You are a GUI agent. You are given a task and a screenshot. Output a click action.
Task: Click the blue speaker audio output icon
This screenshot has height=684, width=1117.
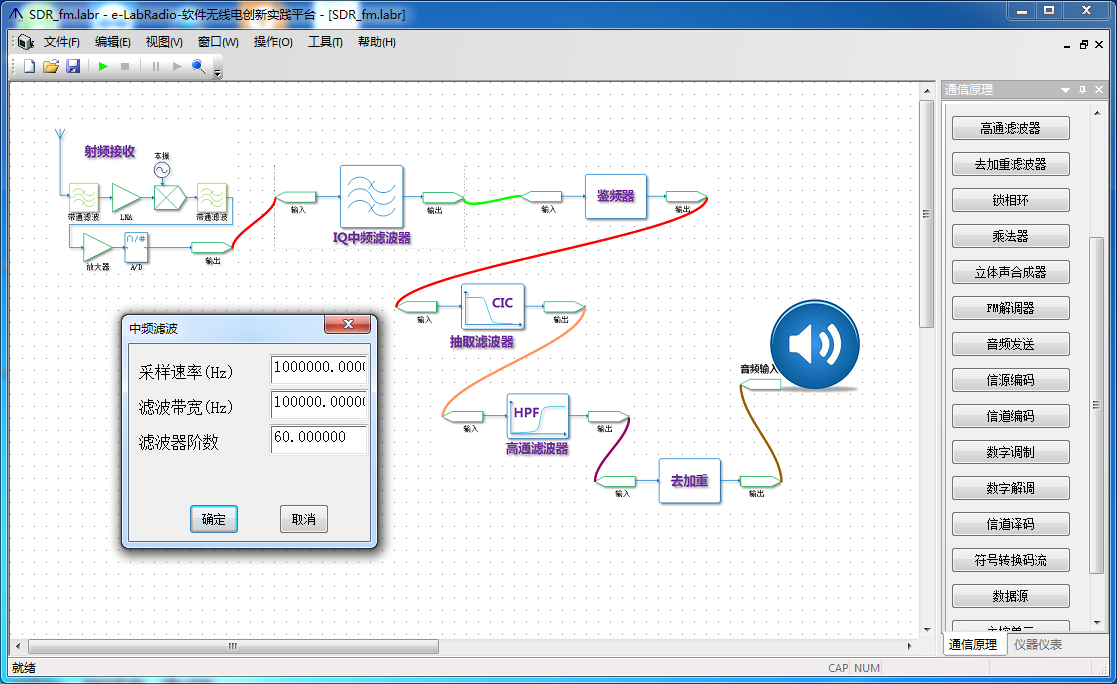coord(814,345)
